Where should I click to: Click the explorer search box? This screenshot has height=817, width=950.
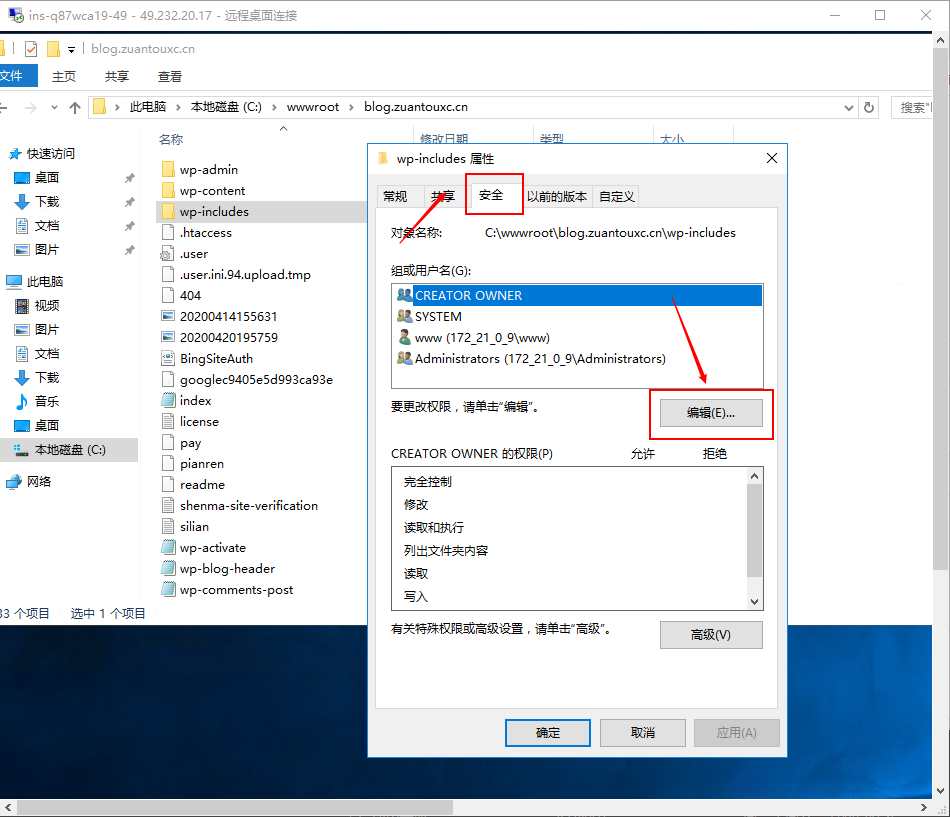[x=912, y=107]
